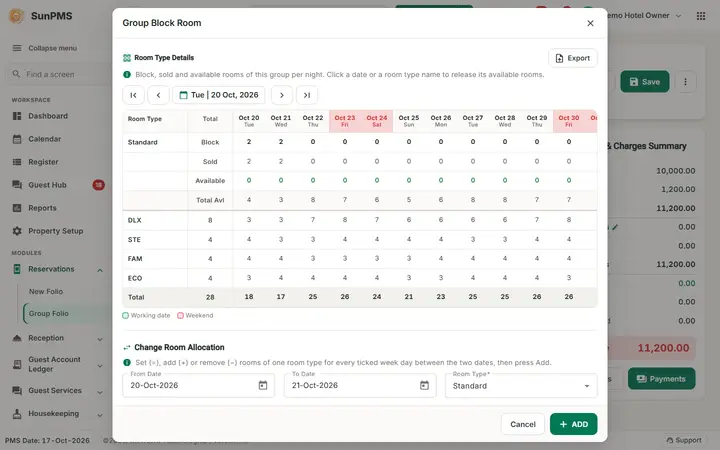
Task: Open New Folio under Reservations
Action: pyautogui.click(x=46, y=292)
